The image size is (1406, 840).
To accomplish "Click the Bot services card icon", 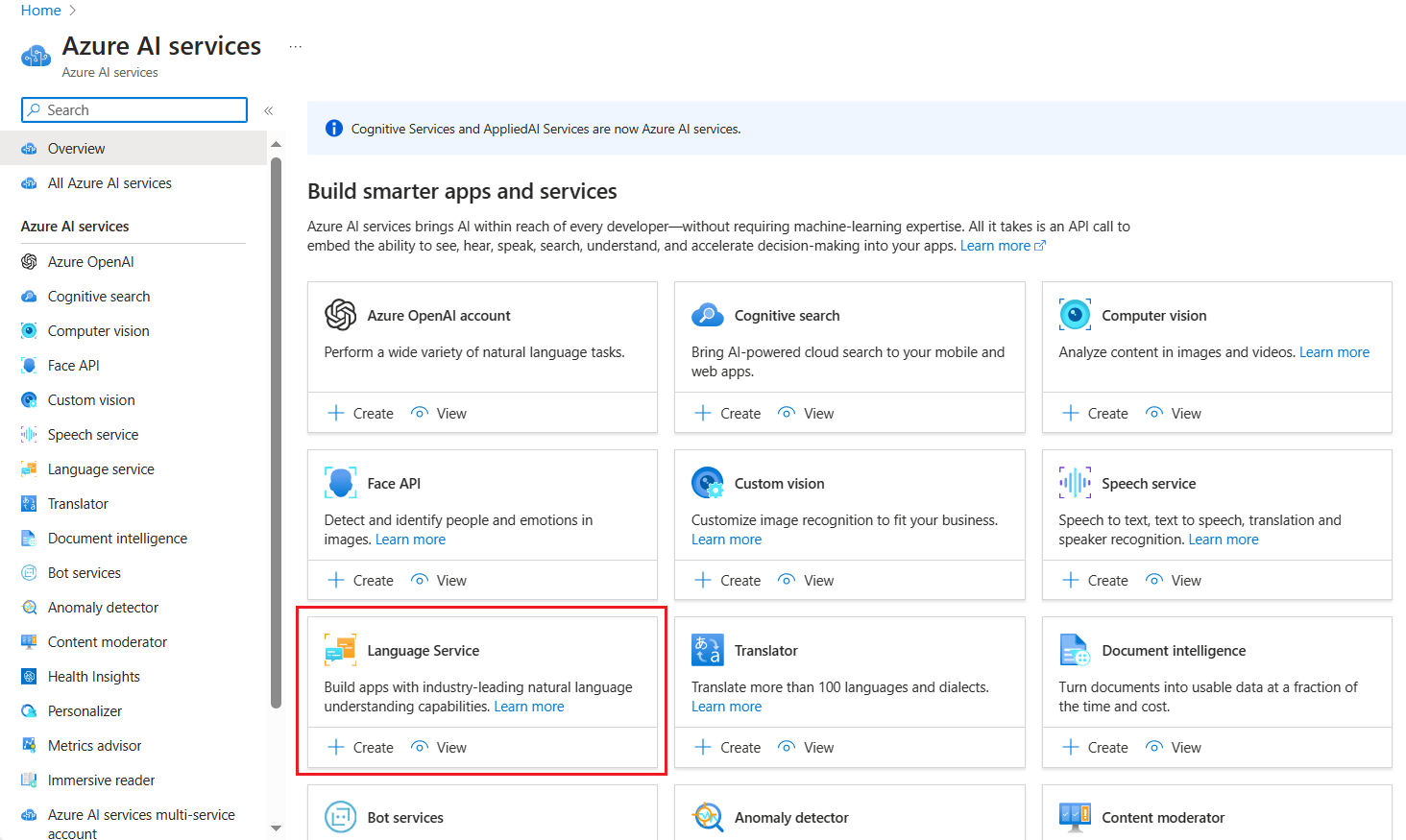I will (x=340, y=816).
